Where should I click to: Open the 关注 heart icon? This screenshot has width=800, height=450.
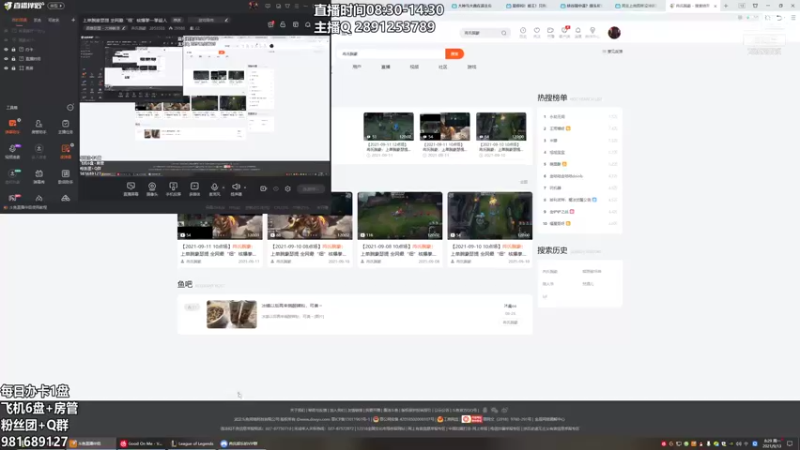(x=537, y=32)
